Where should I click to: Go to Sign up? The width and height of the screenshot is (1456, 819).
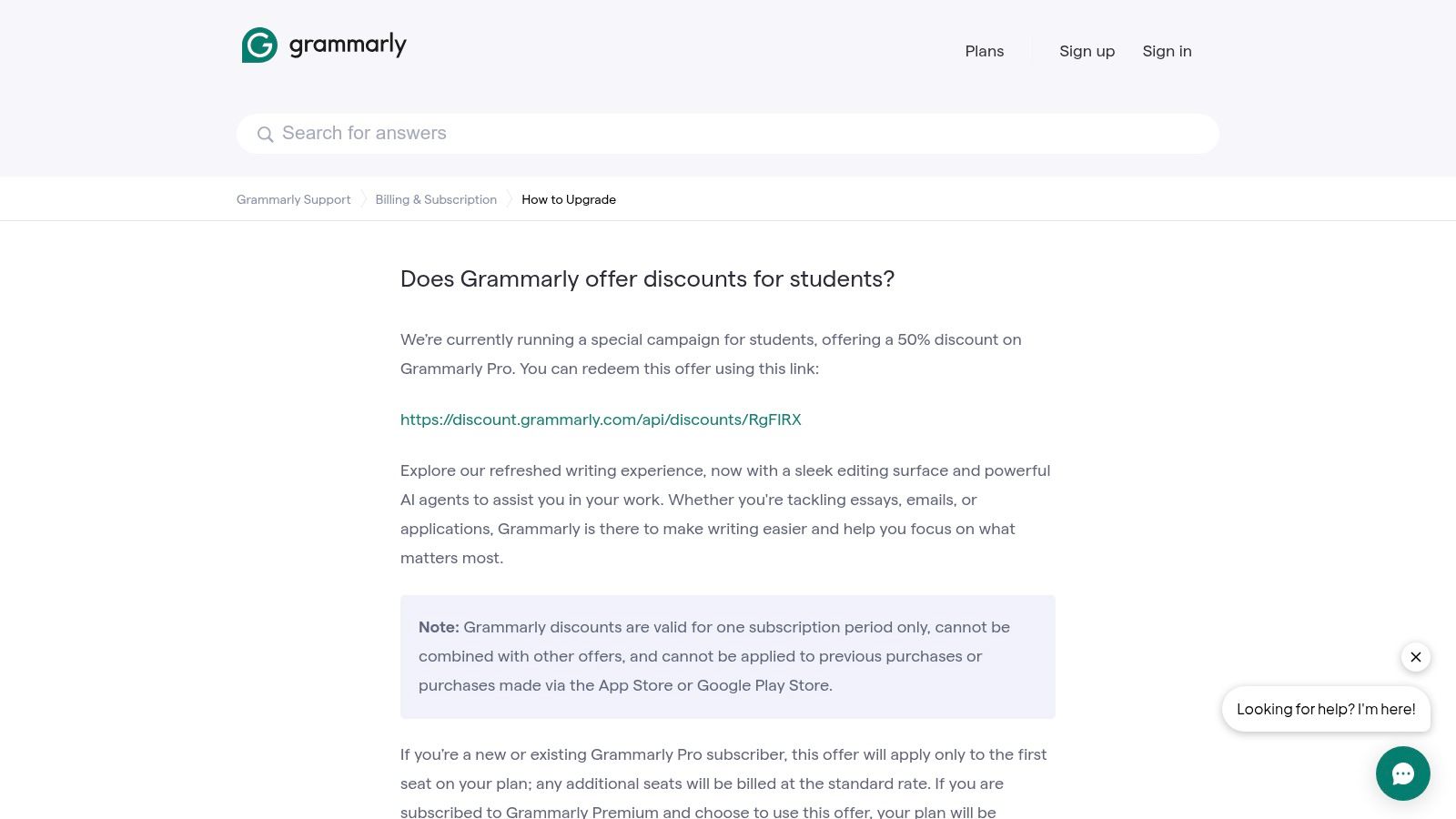(x=1087, y=51)
